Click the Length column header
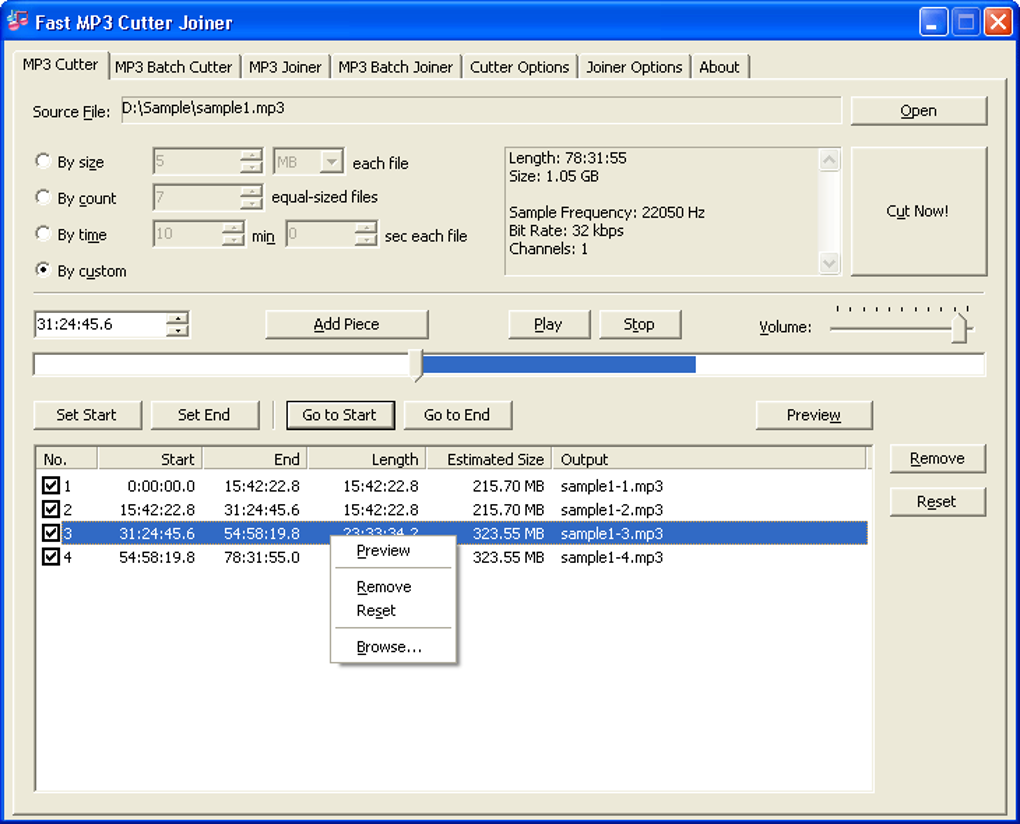 click(x=368, y=459)
